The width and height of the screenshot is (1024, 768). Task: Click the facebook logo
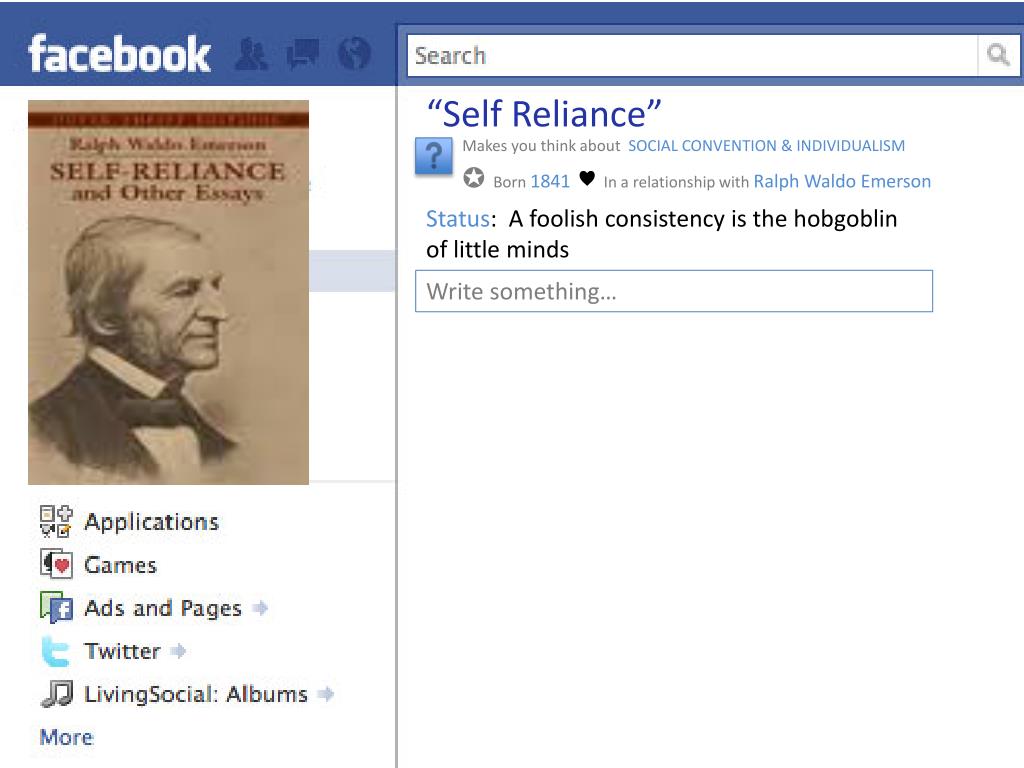tap(119, 54)
